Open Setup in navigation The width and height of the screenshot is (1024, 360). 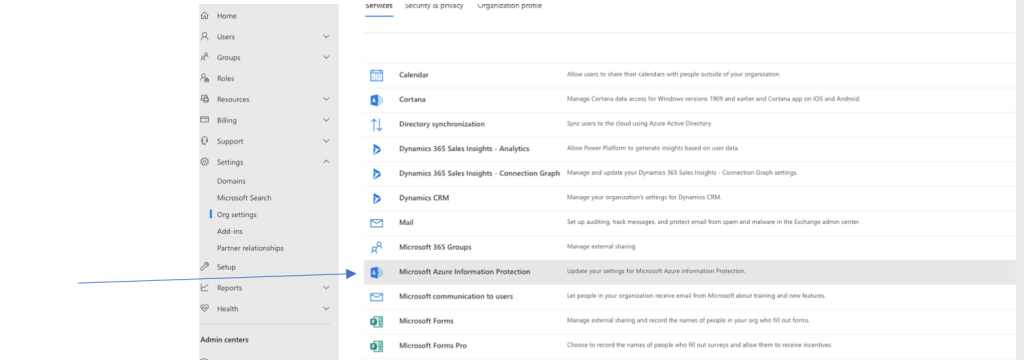(x=226, y=267)
